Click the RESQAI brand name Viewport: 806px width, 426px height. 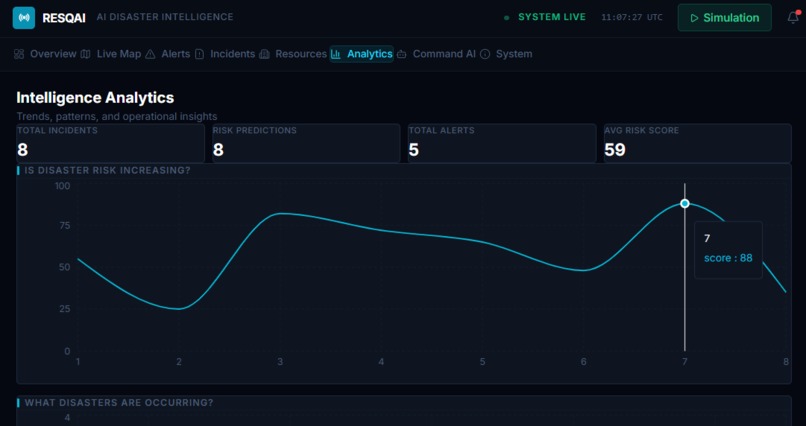64,18
